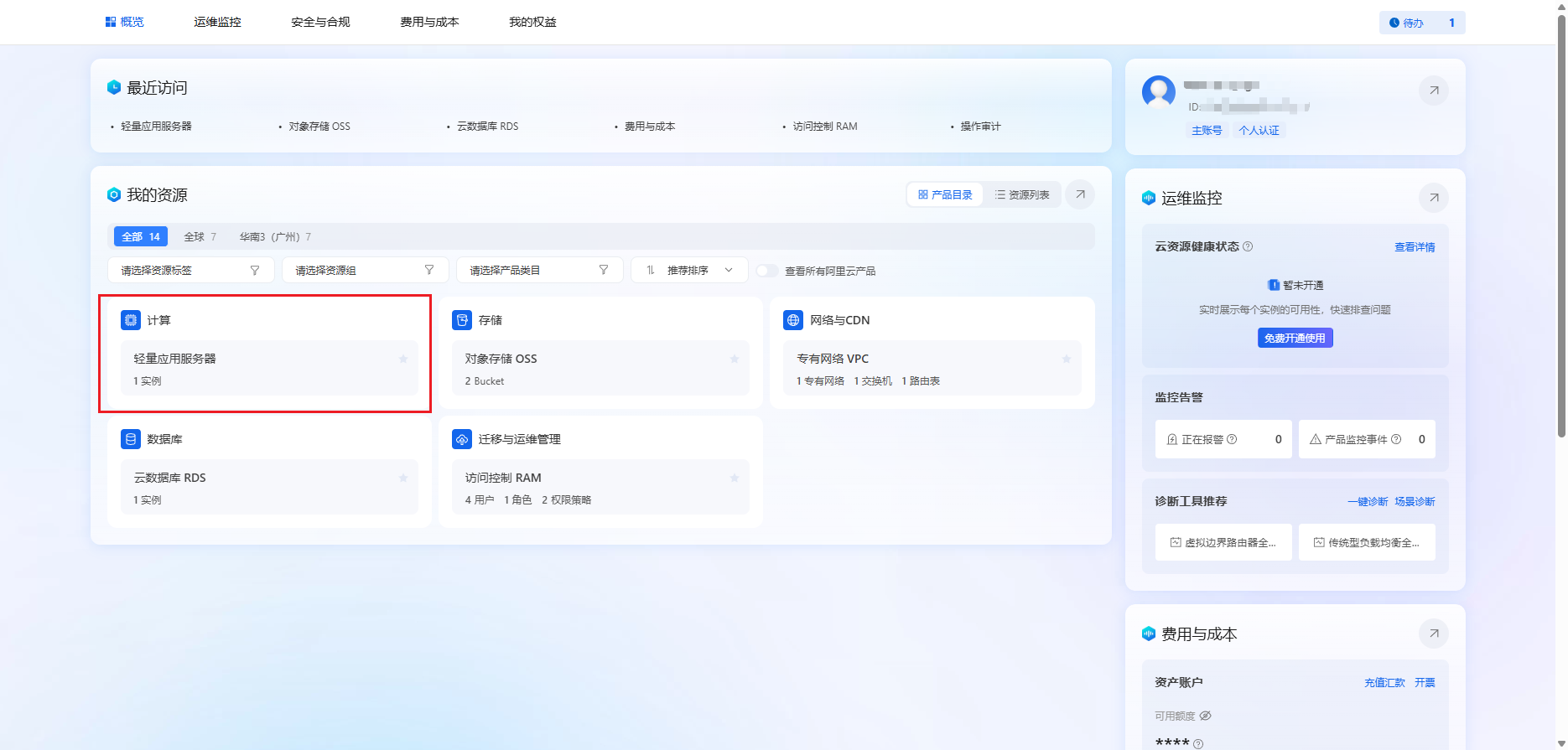Expand the 请选择资源组 filter
The image size is (1568, 750).
click(x=365, y=271)
